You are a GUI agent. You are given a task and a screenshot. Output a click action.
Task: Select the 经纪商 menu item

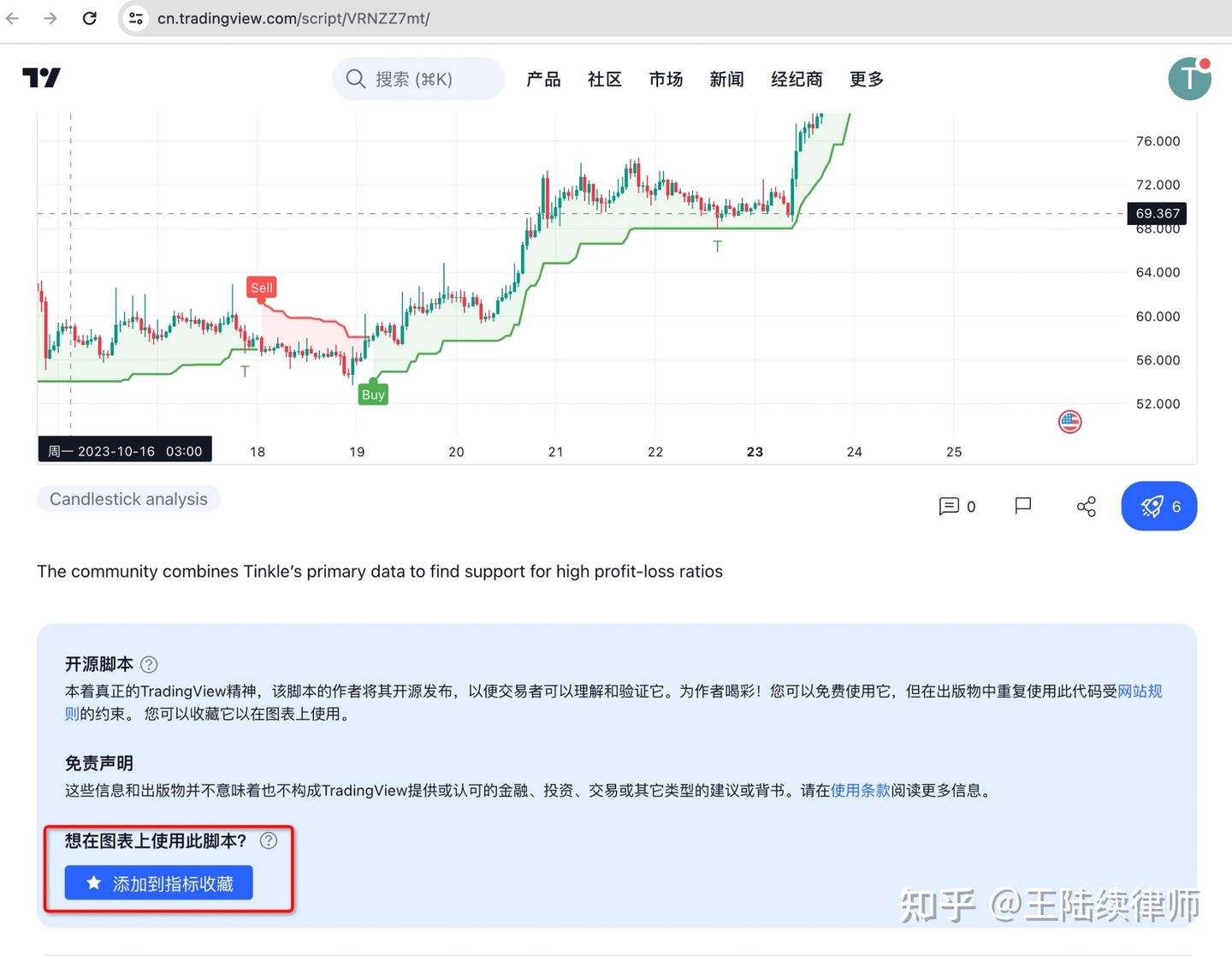[796, 79]
